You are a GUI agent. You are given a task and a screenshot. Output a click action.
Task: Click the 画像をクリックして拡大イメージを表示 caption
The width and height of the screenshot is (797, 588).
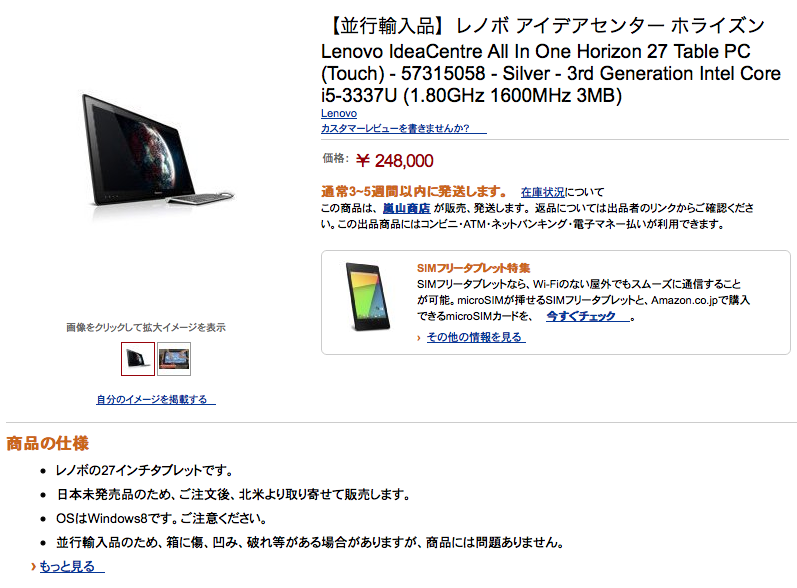tap(146, 327)
